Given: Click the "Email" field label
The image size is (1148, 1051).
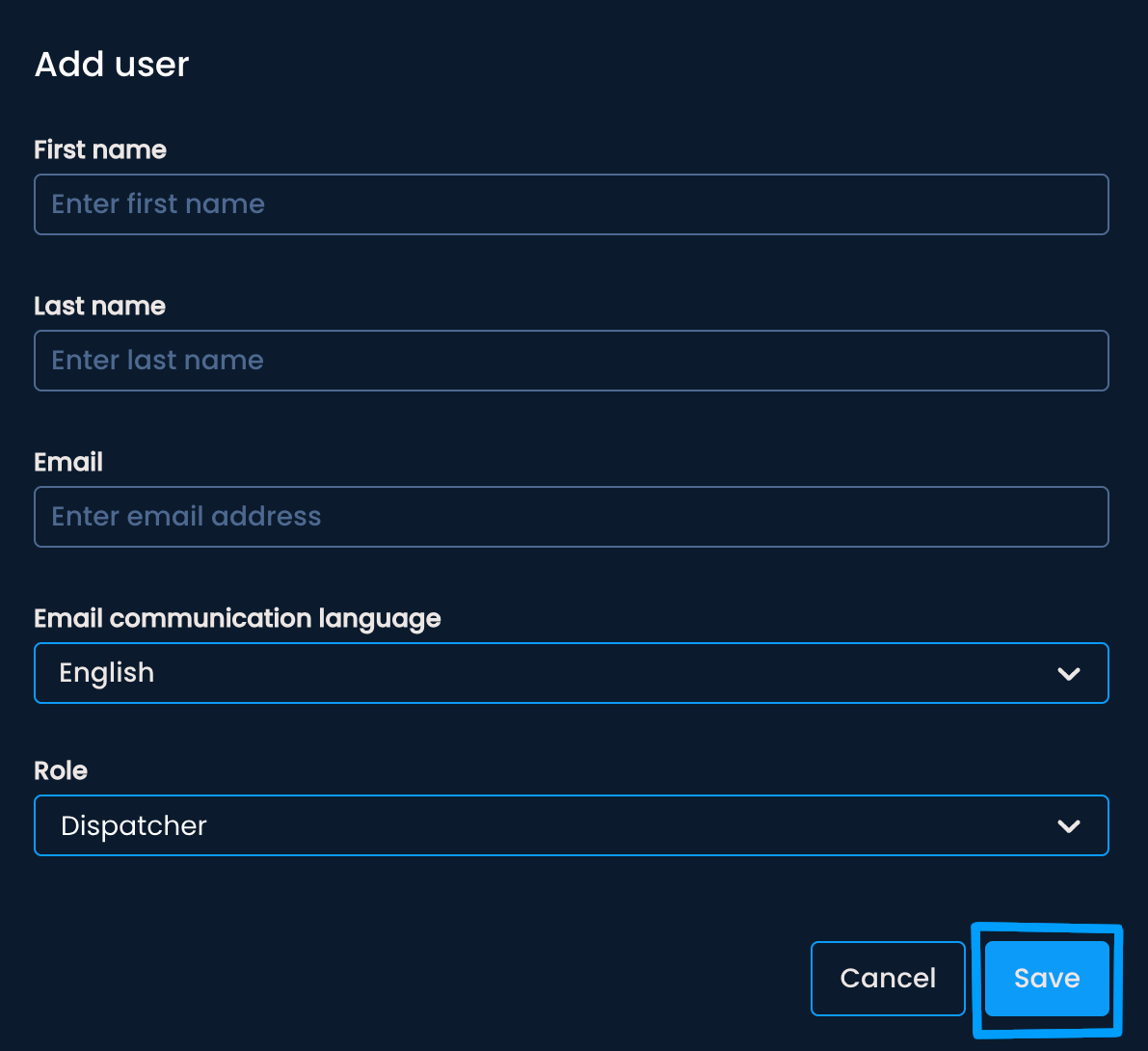Looking at the screenshot, I should point(68,463).
